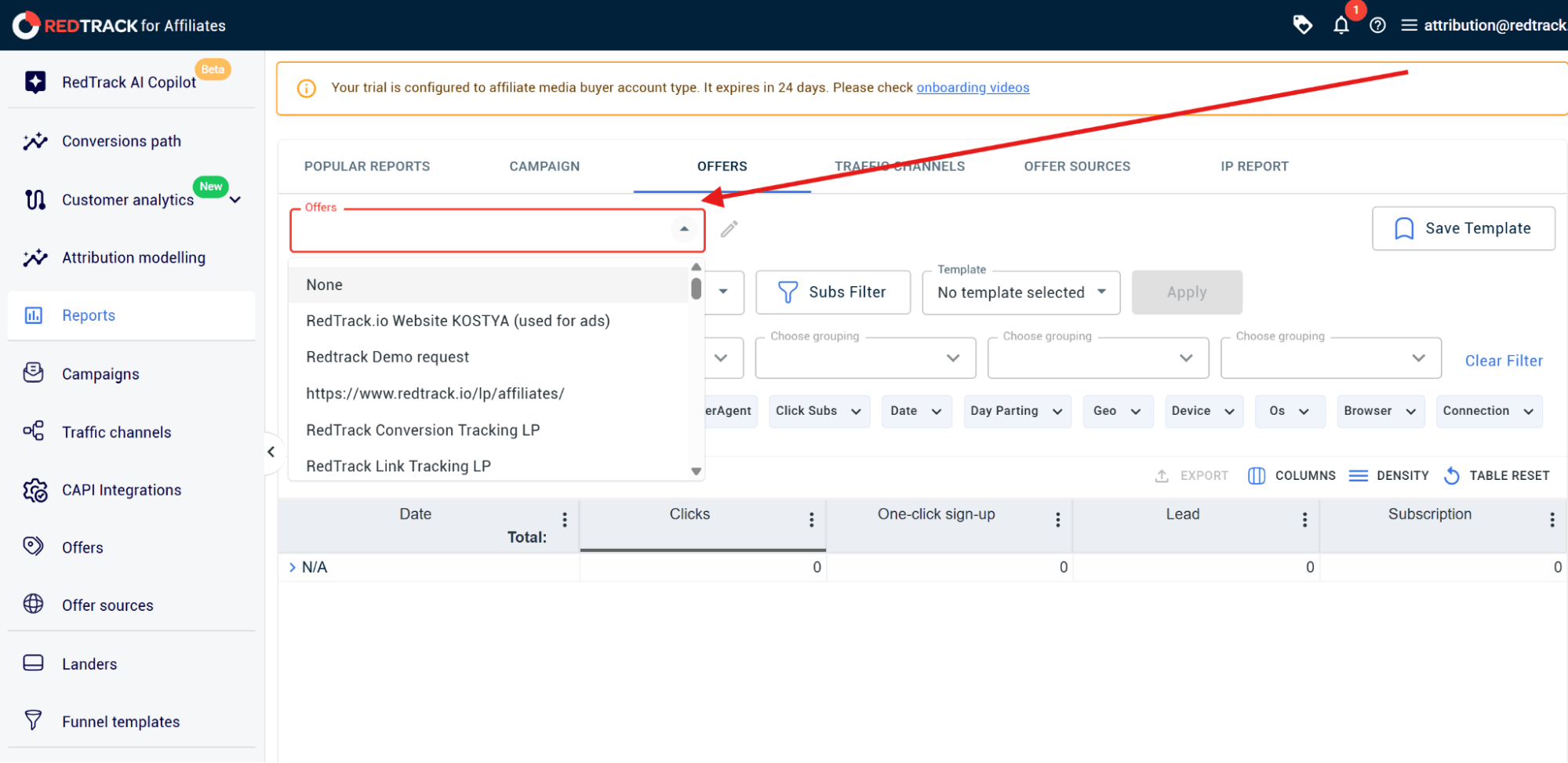
Task: Expand the Connection filter chip
Action: [1489, 412]
